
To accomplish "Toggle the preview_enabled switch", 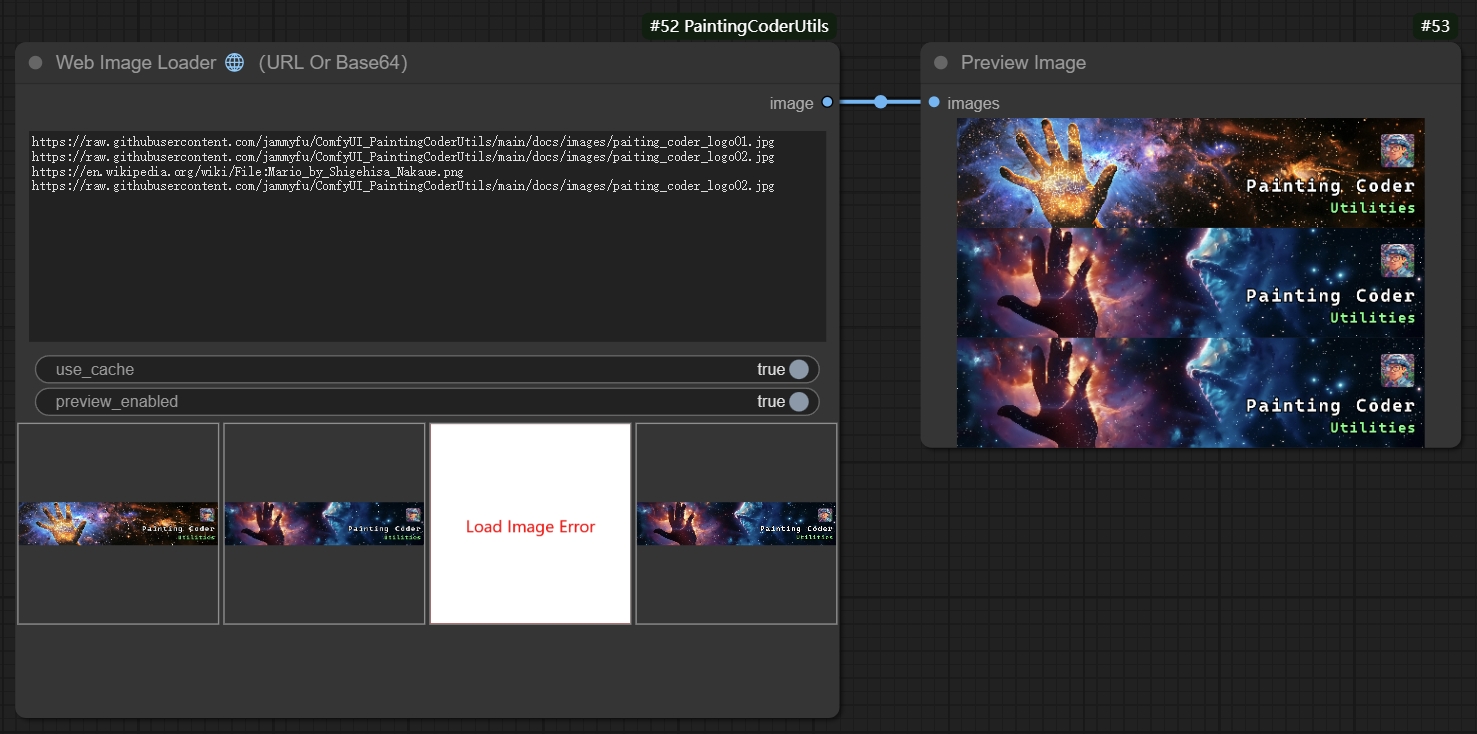I will 427,401.
